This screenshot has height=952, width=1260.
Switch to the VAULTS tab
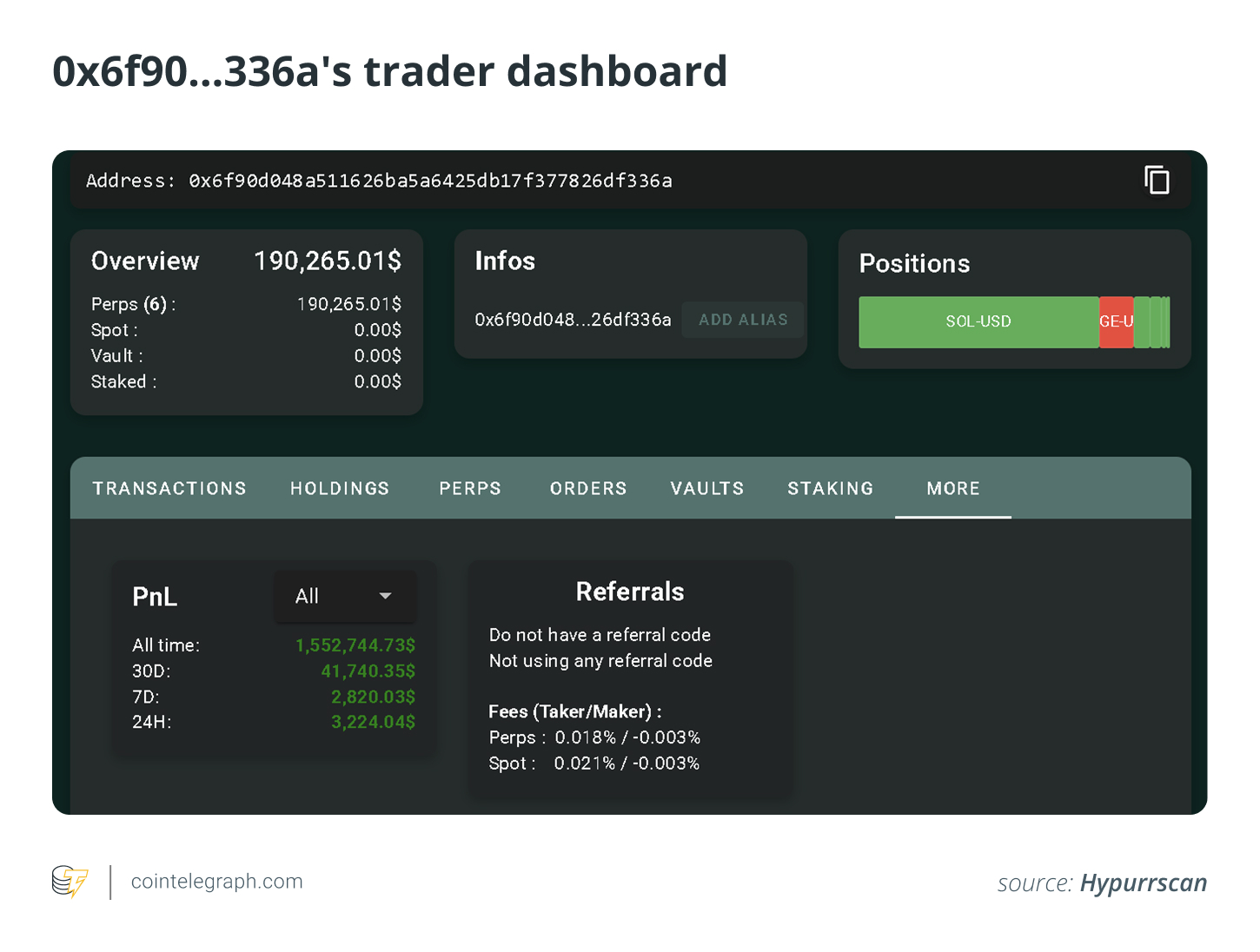[706, 488]
